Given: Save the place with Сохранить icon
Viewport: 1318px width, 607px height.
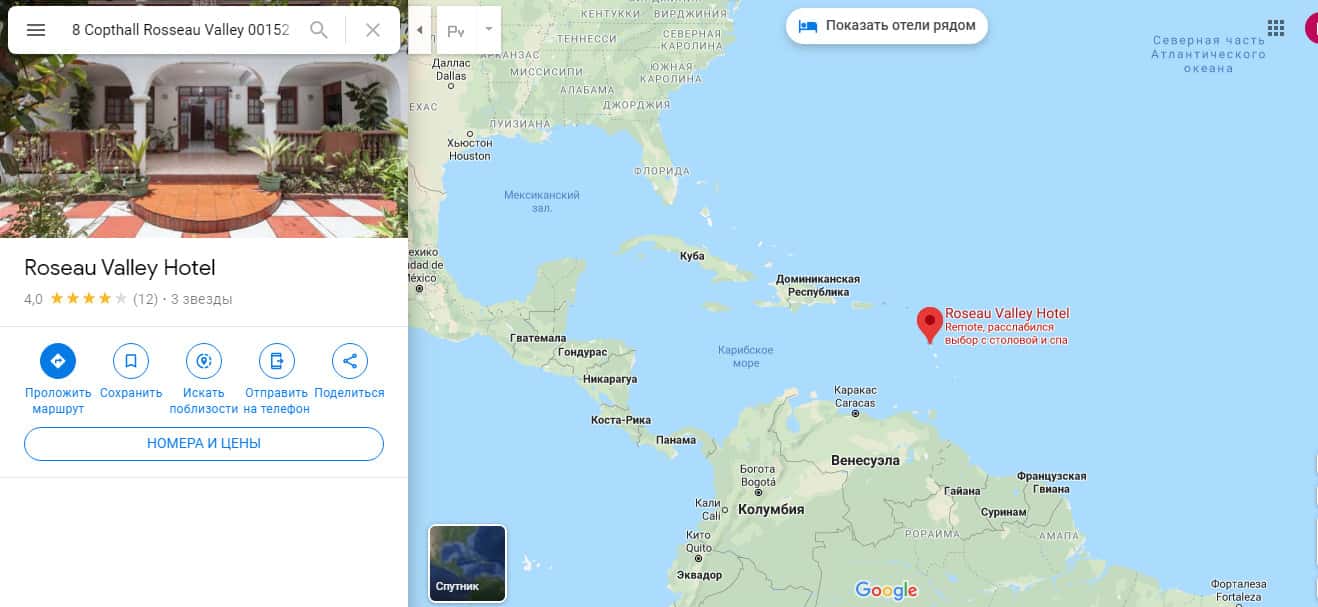Looking at the screenshot, I should pyautogui.click(x=131, y=361).
